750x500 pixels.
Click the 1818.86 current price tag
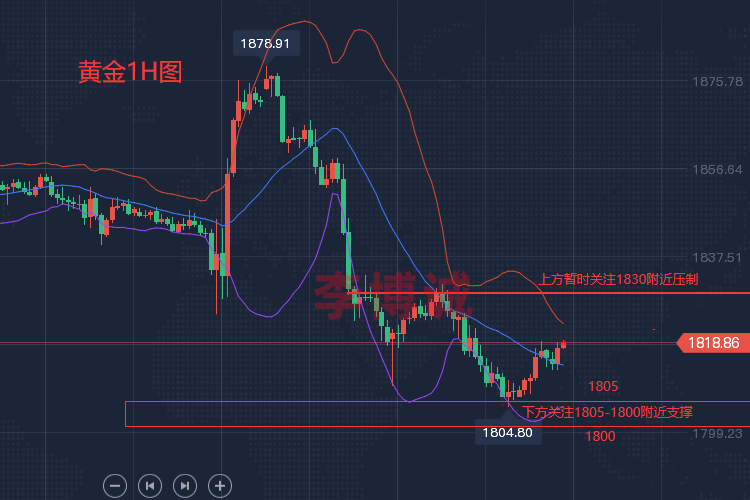713,343
